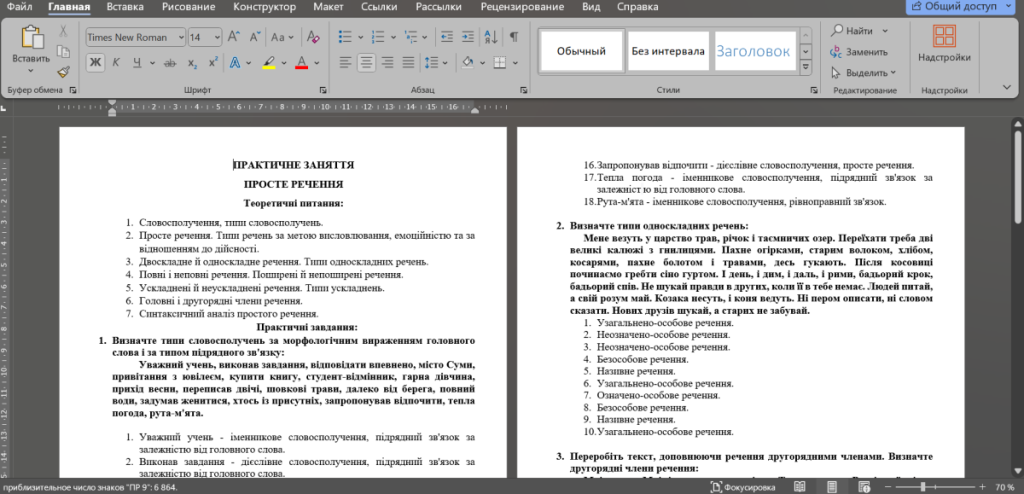The image size is (1024, 494).
Task: Increase font size with larger A icon
Action: tap(234, 37)
